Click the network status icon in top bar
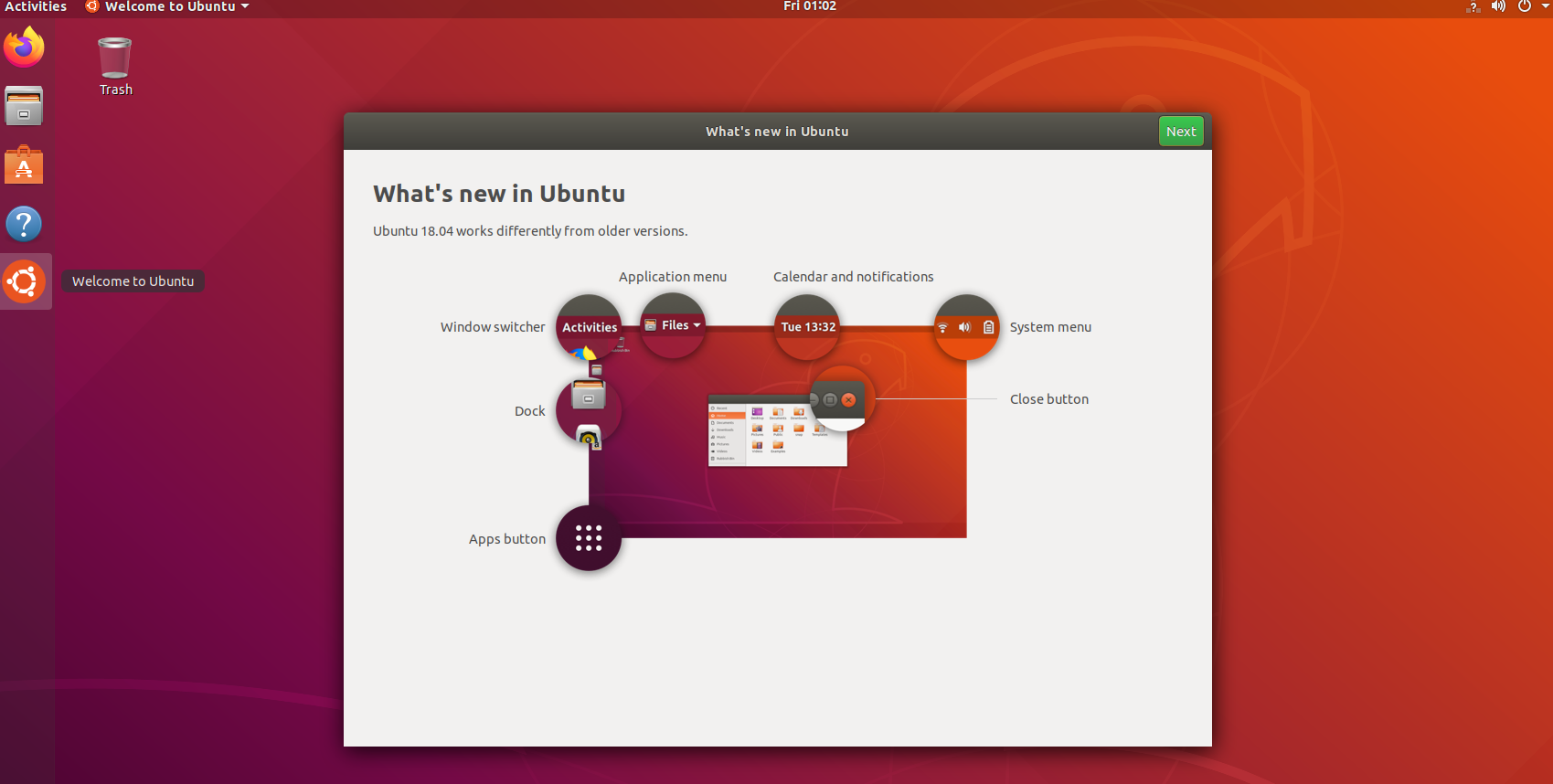The height and width of the screenshot is (784, 1553). point(1473,6)
